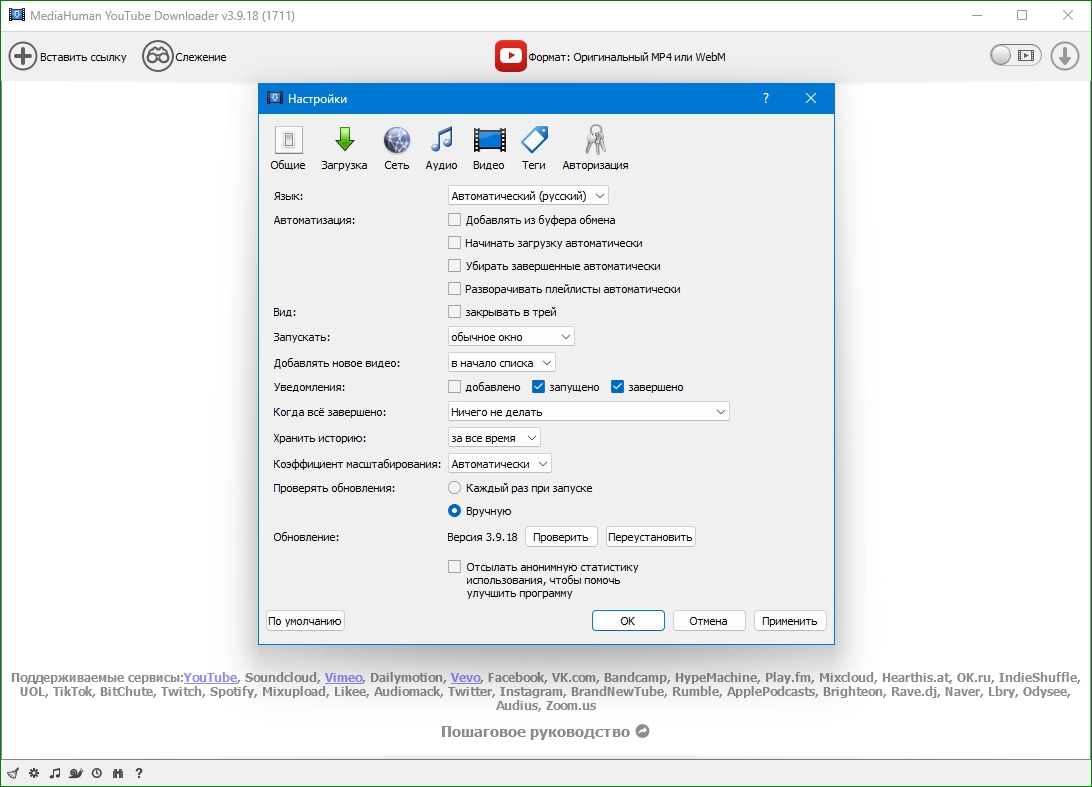Open the Хранить историю dropdown
This screenshot has width=1092, height=787.
pyautogui.click(x=494, y=438)
